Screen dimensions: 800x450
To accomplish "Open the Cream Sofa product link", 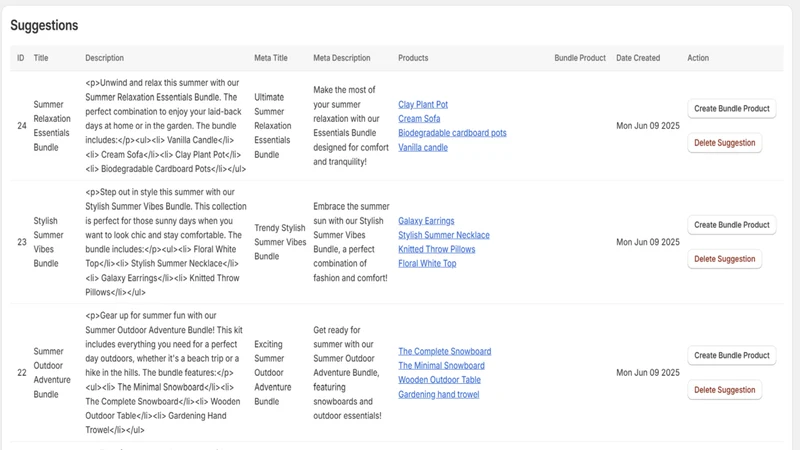I will 419,119.
